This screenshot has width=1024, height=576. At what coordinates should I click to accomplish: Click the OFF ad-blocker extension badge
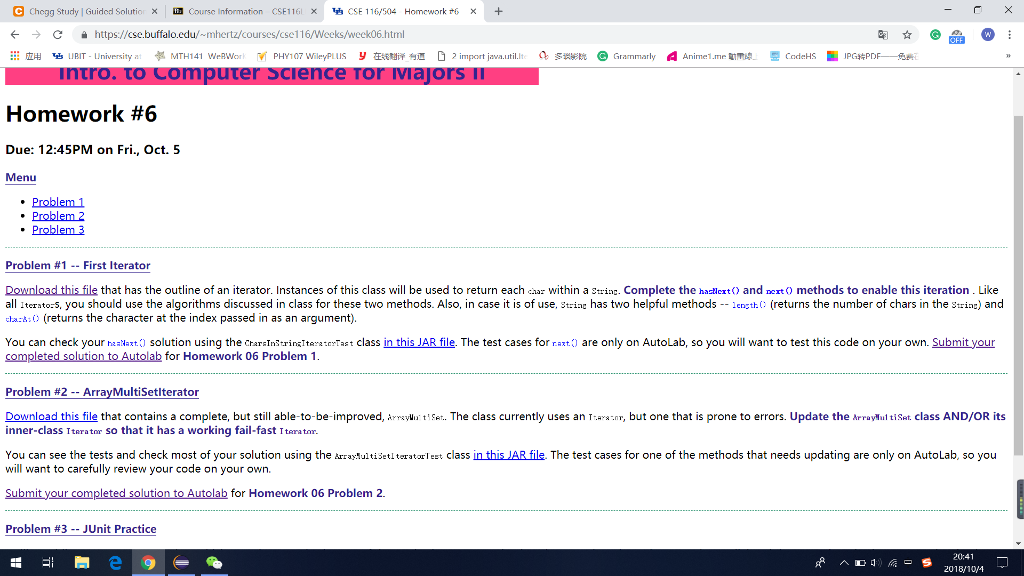pyautogui.click(x=956, y=36)
